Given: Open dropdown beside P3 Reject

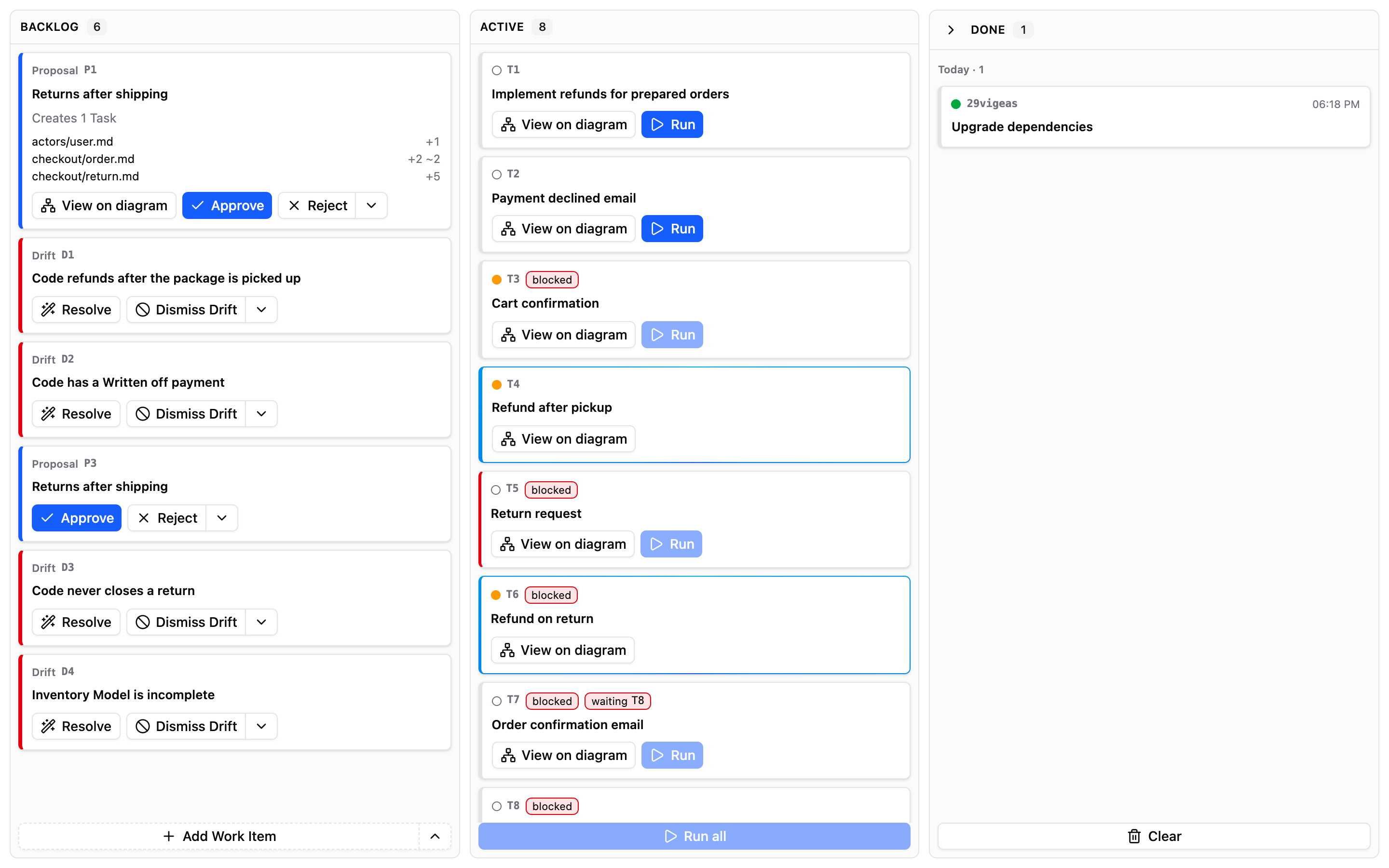Looking at the screenshot, I should point(221,518).
